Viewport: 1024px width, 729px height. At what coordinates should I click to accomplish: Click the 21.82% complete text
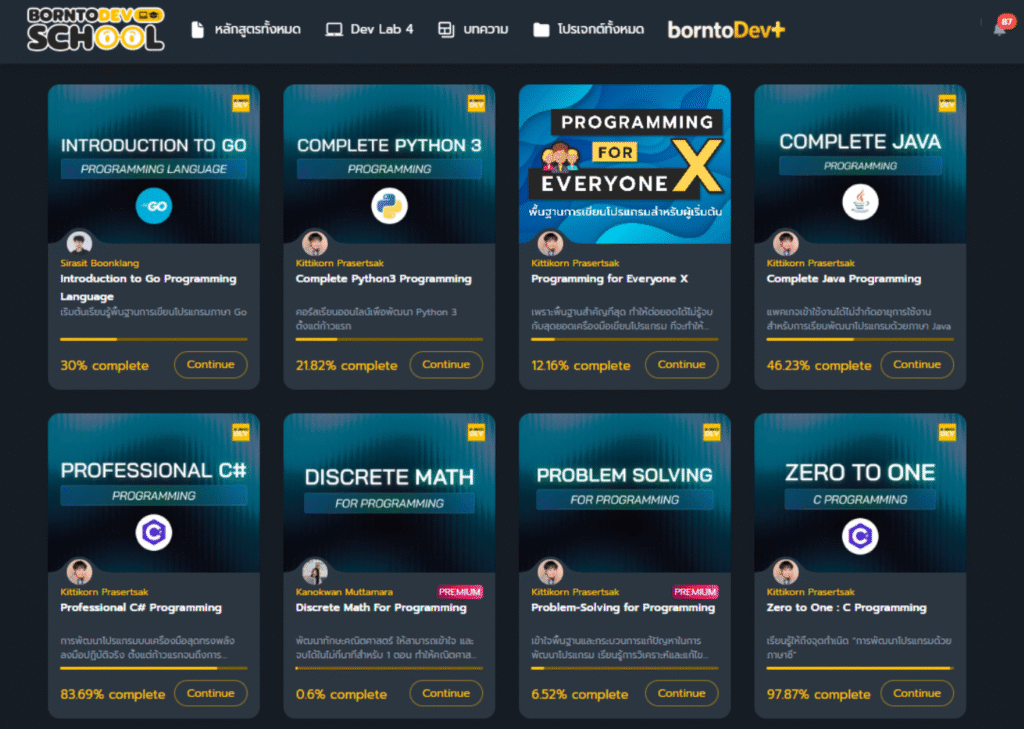346,366
